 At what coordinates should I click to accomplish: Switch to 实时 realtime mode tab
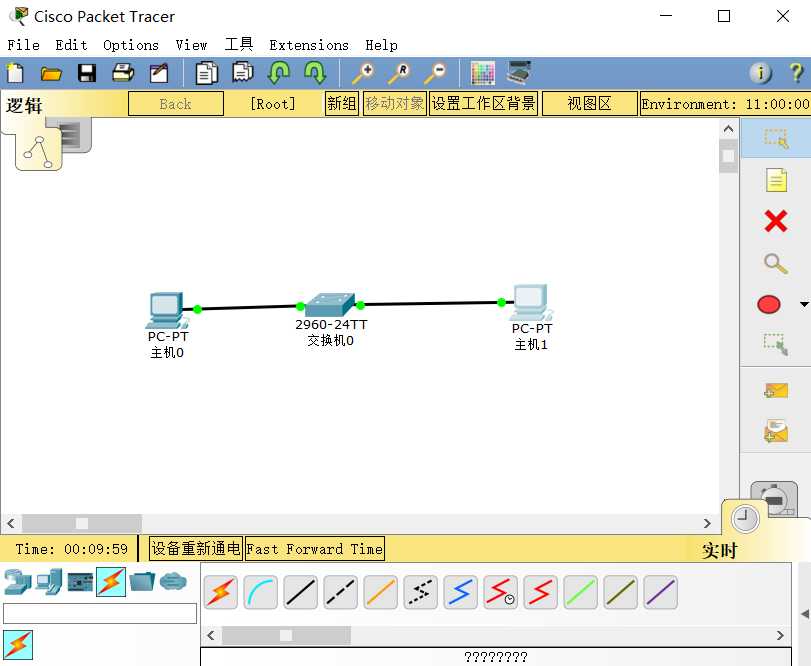719,550
